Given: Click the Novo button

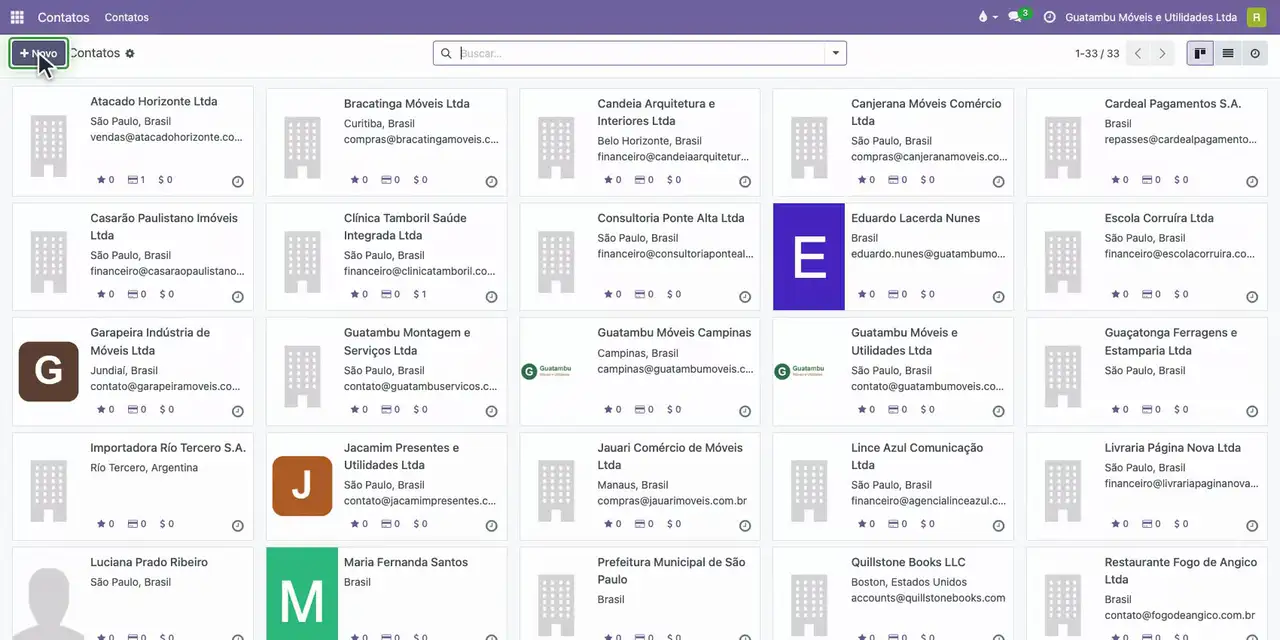Looking at the screenshot, I should click(39, 53).
